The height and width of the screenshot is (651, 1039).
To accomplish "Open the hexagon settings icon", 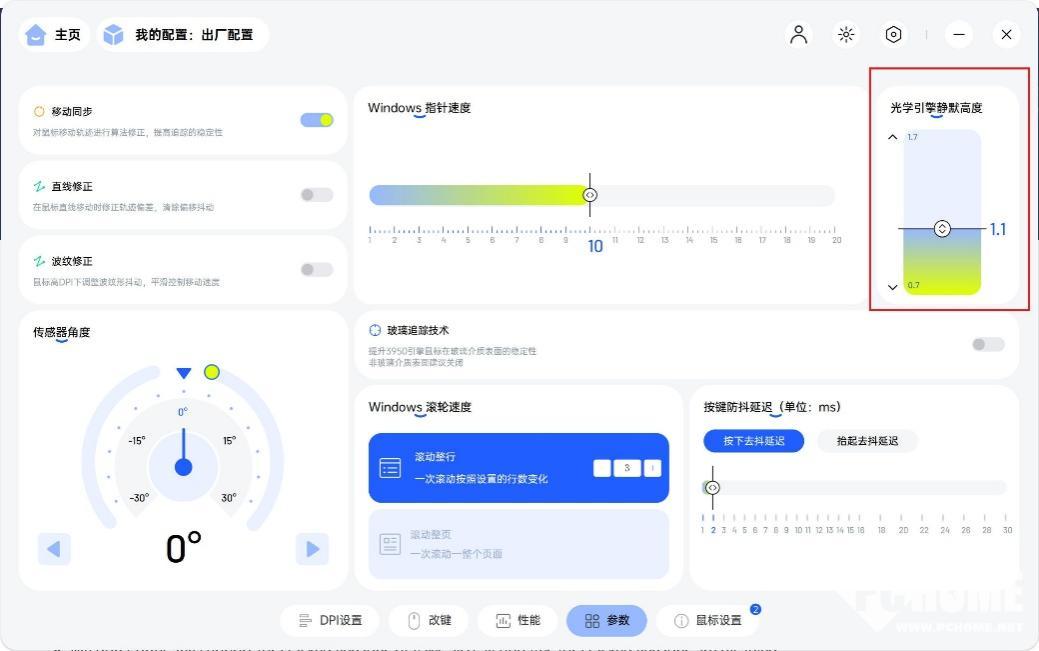I will tap(893, 34).
